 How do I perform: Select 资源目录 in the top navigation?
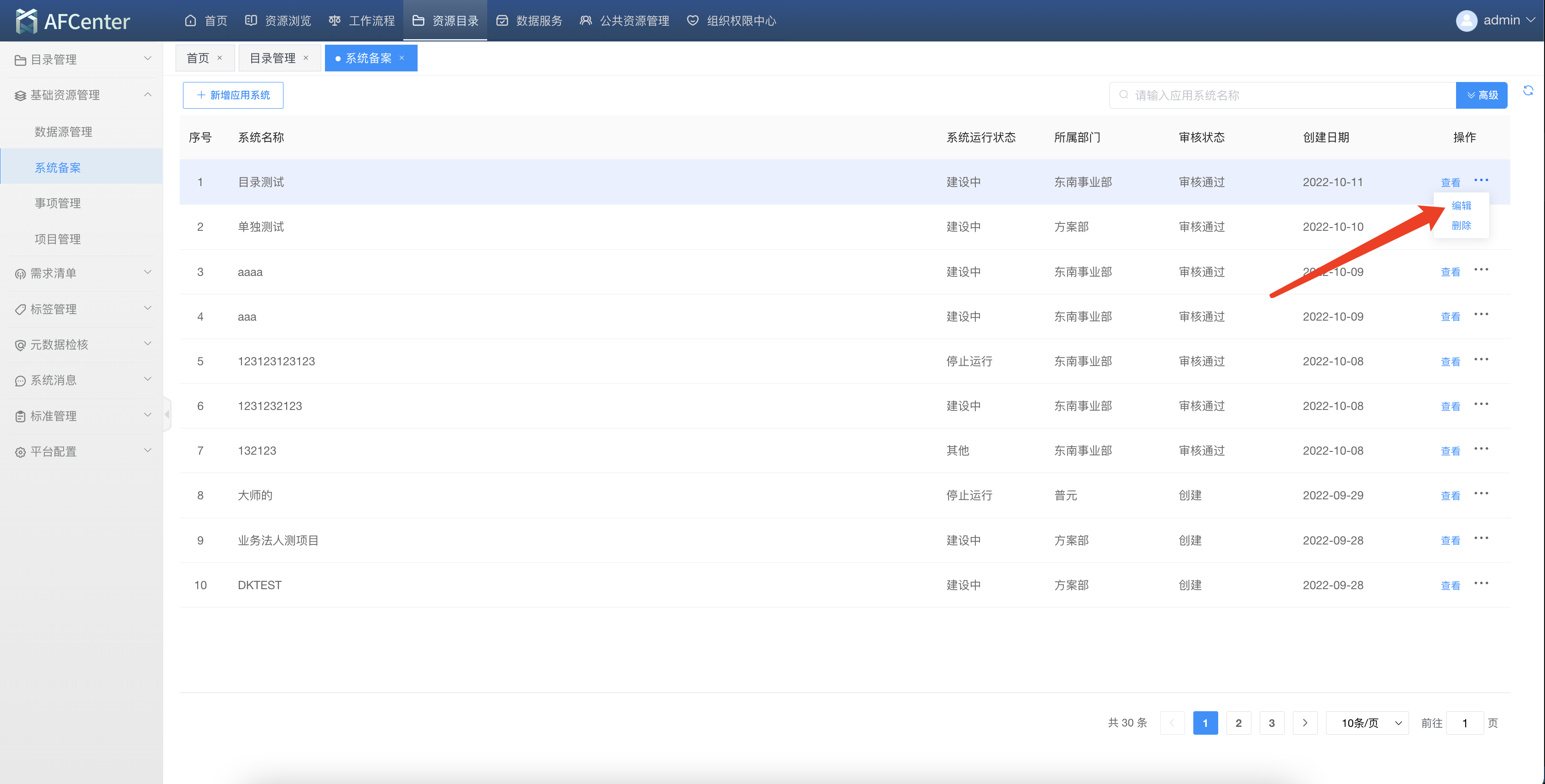coord(445,21)
